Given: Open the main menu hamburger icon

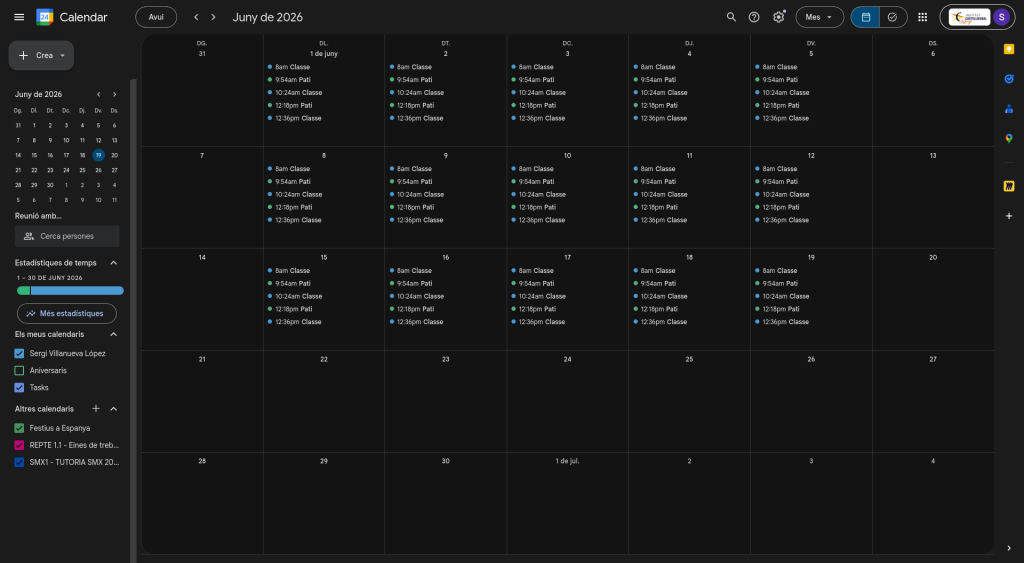Looking at the screenshot, I should [19, 17].
